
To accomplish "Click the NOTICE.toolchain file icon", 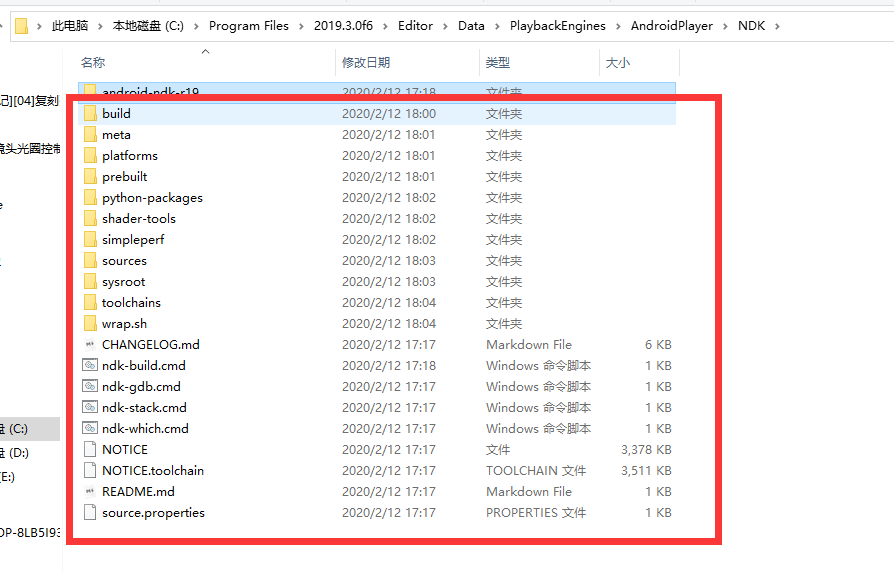I will [90, 470].
